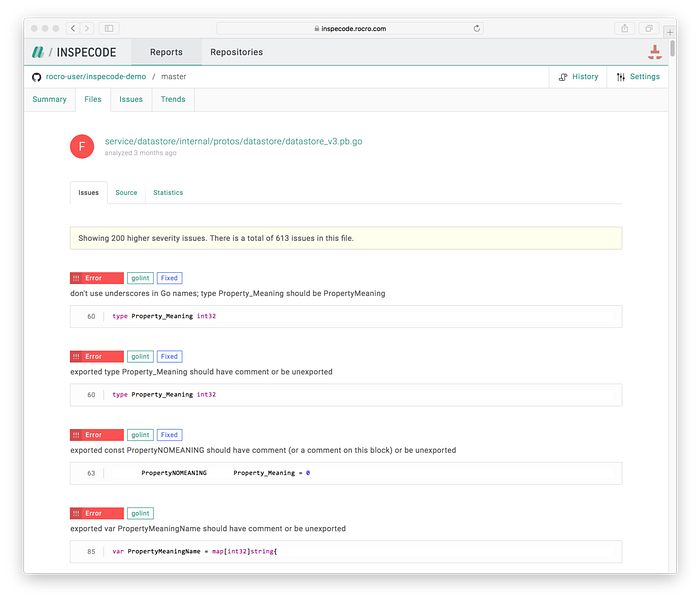View the file's Source sub-tab
The width and height of the screenshot is (699, 600).
[126, 193]
